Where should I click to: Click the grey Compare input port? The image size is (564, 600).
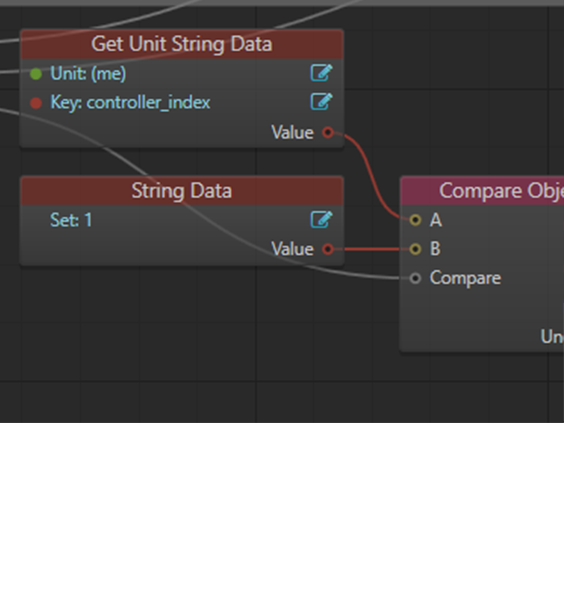[x=415, y=278]
